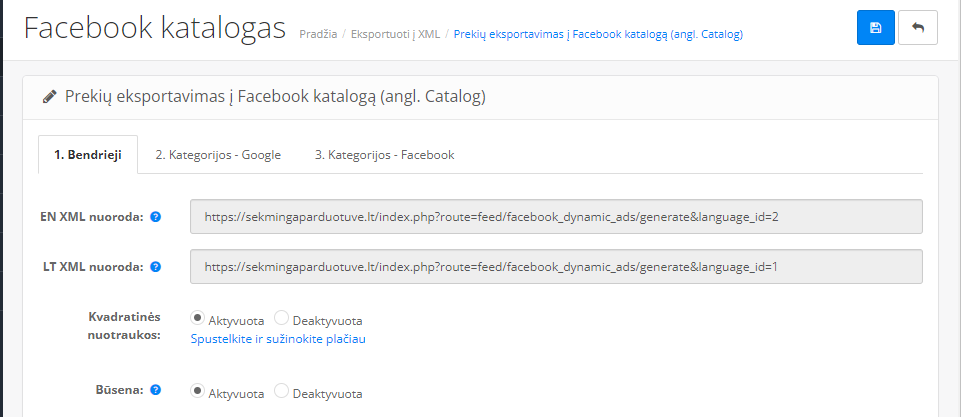Click the back arrow button
Screen dimensions: 961x417
917,28
